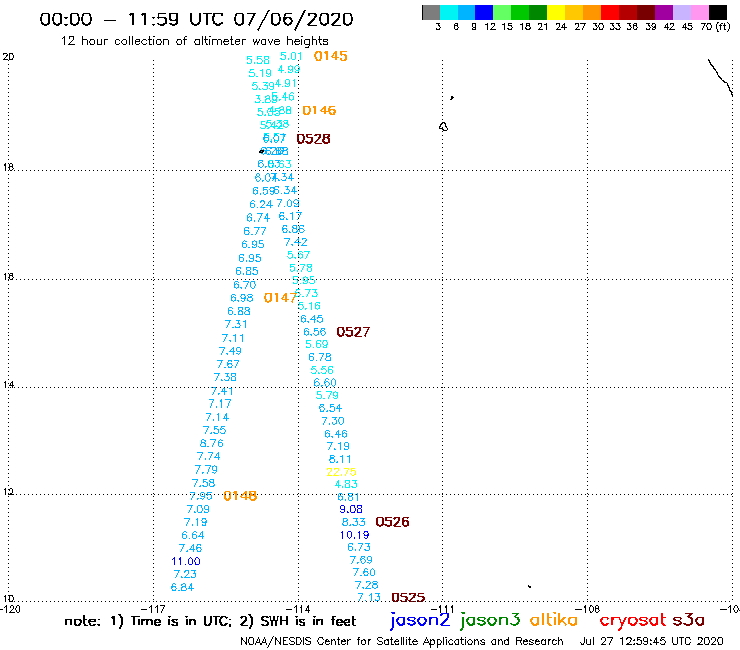Click the pink swatch in the color scale
Viewport: 740px width, 650px height.
click(x=699, y=12)
